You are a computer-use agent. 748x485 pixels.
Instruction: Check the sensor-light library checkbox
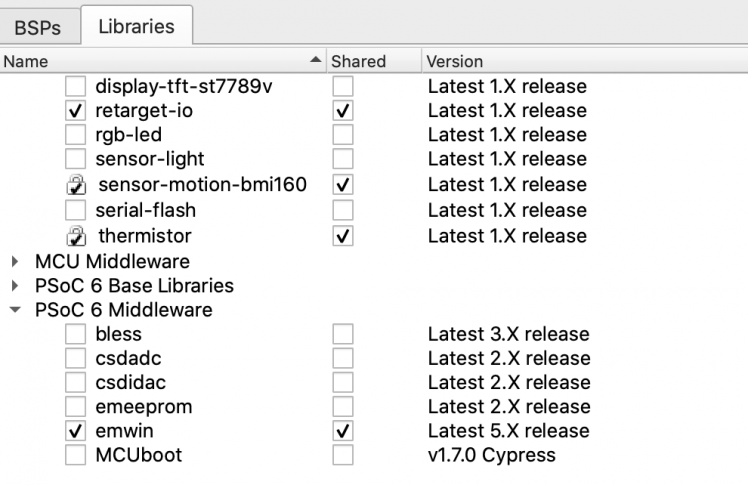(76, 159)
